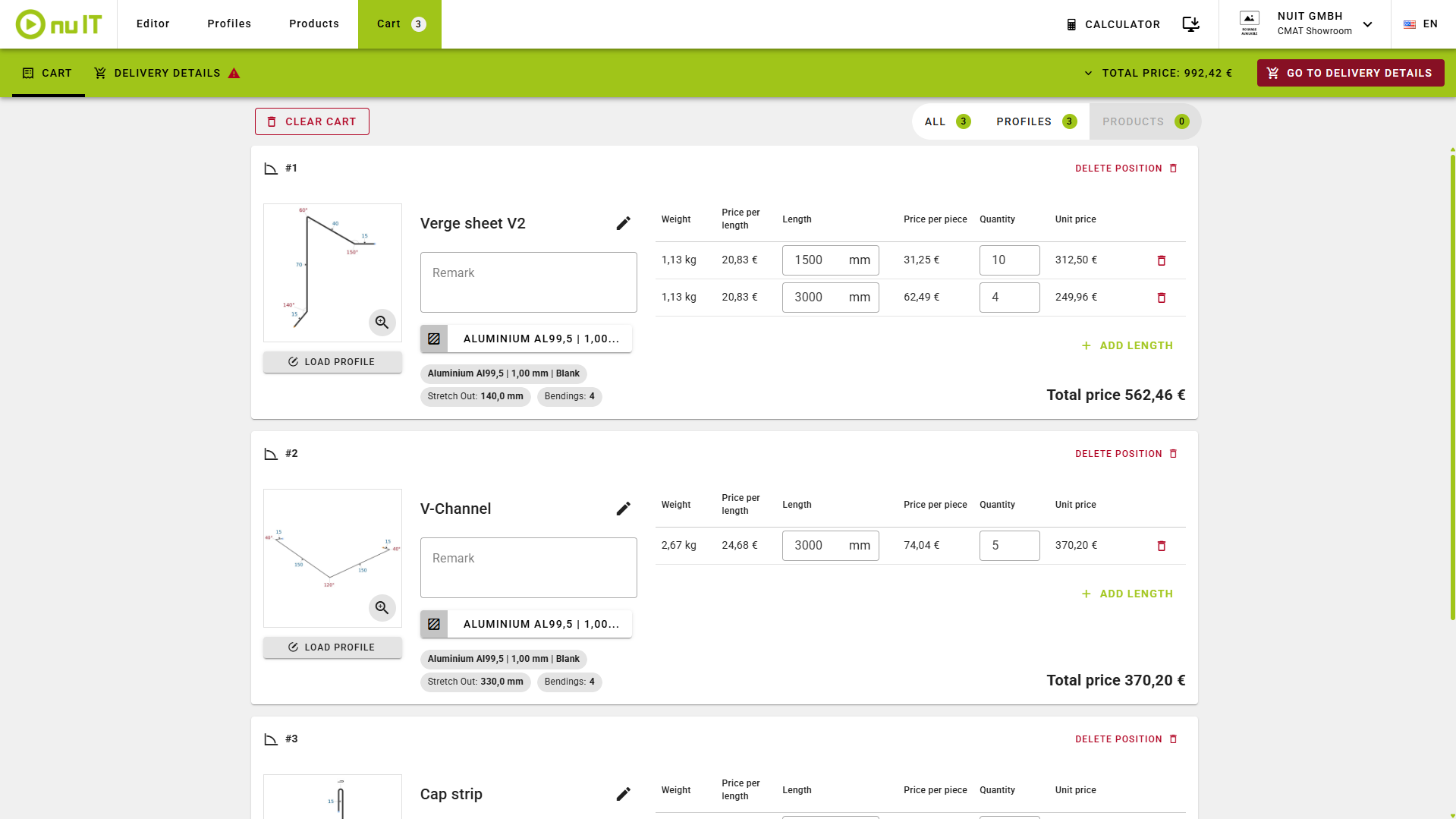Click the 3000 mm length field of Verge sheet
This screenshot has height=819, width=1456.
click(x=831, y=298)
